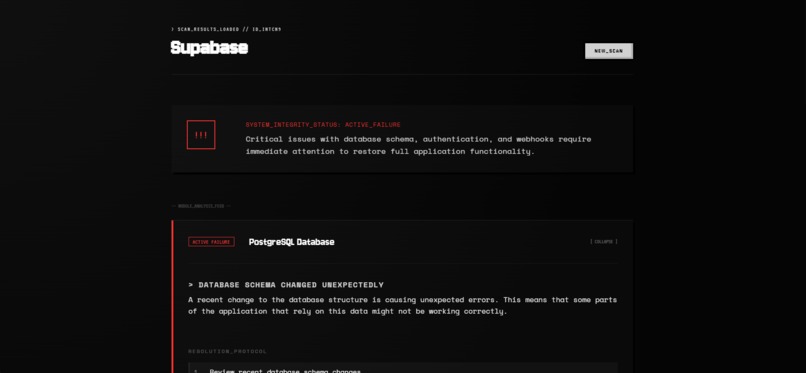Click the red triple-exclamation alert icon
806x373 pixels.
[x=201, y=135]
